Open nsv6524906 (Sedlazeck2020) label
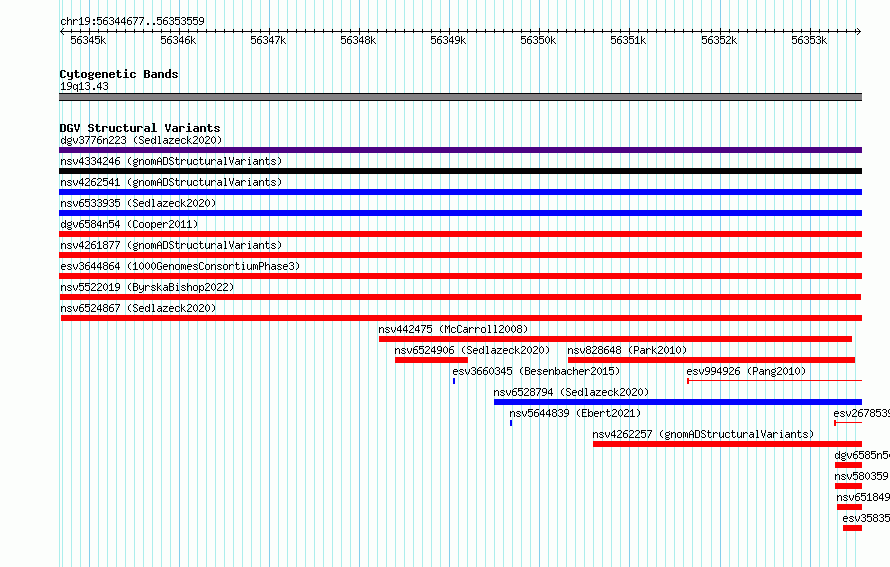 click(x=472, y=350)
